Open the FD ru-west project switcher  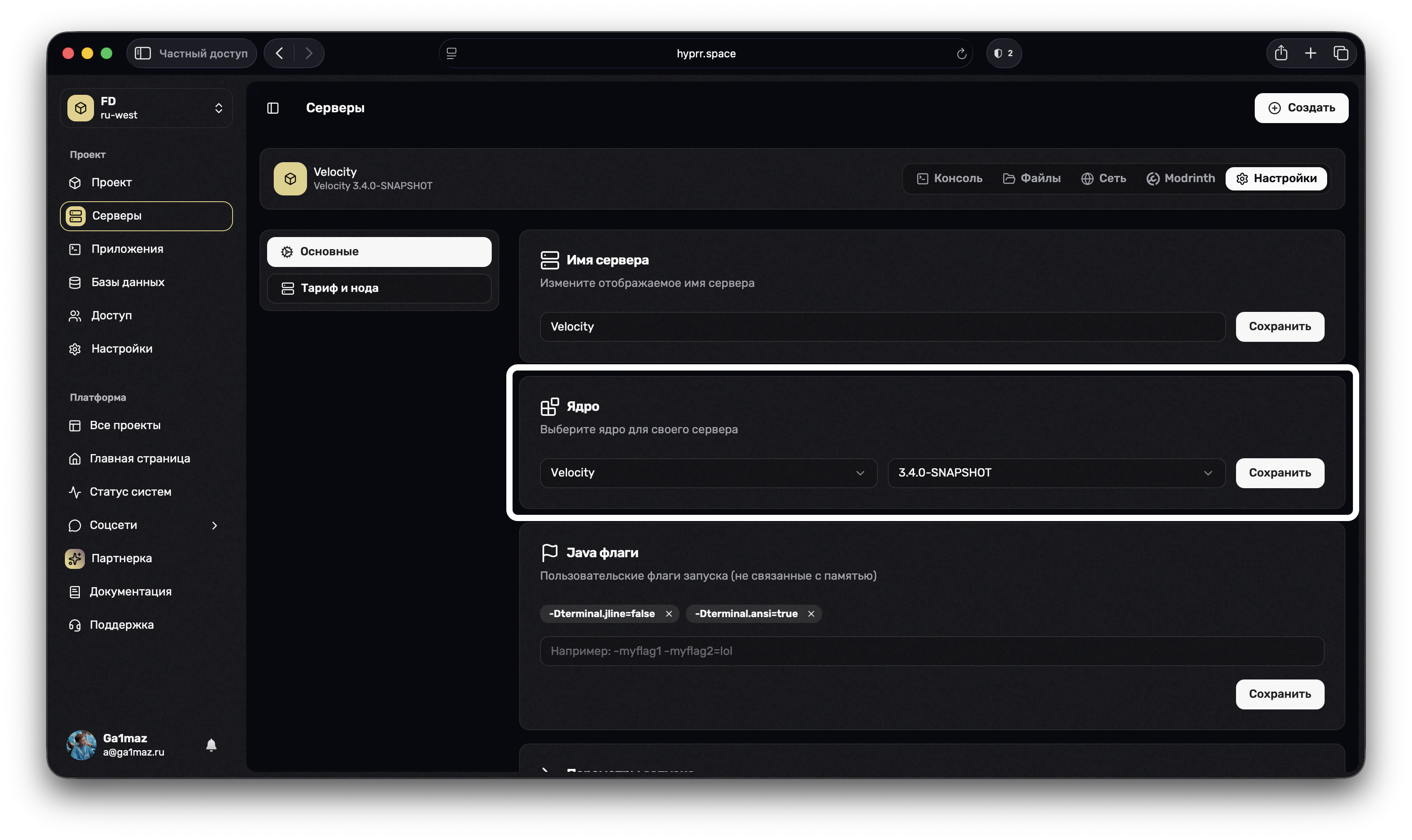pos(146,108)
